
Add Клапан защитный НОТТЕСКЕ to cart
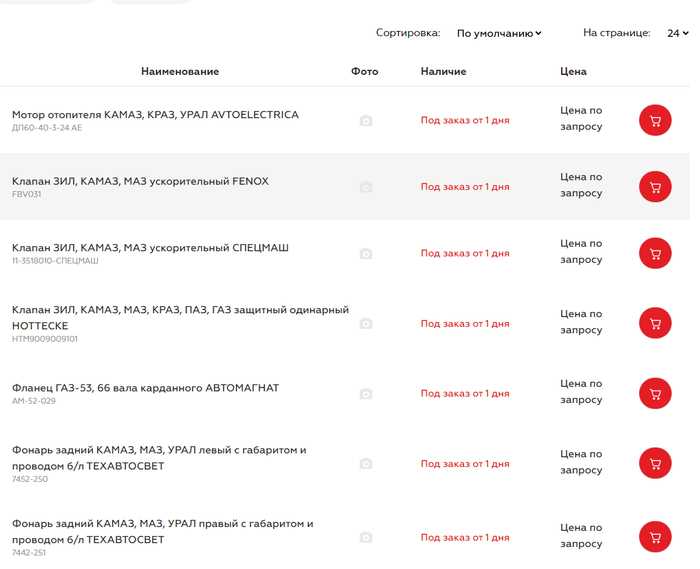click(x=655, y=323)
